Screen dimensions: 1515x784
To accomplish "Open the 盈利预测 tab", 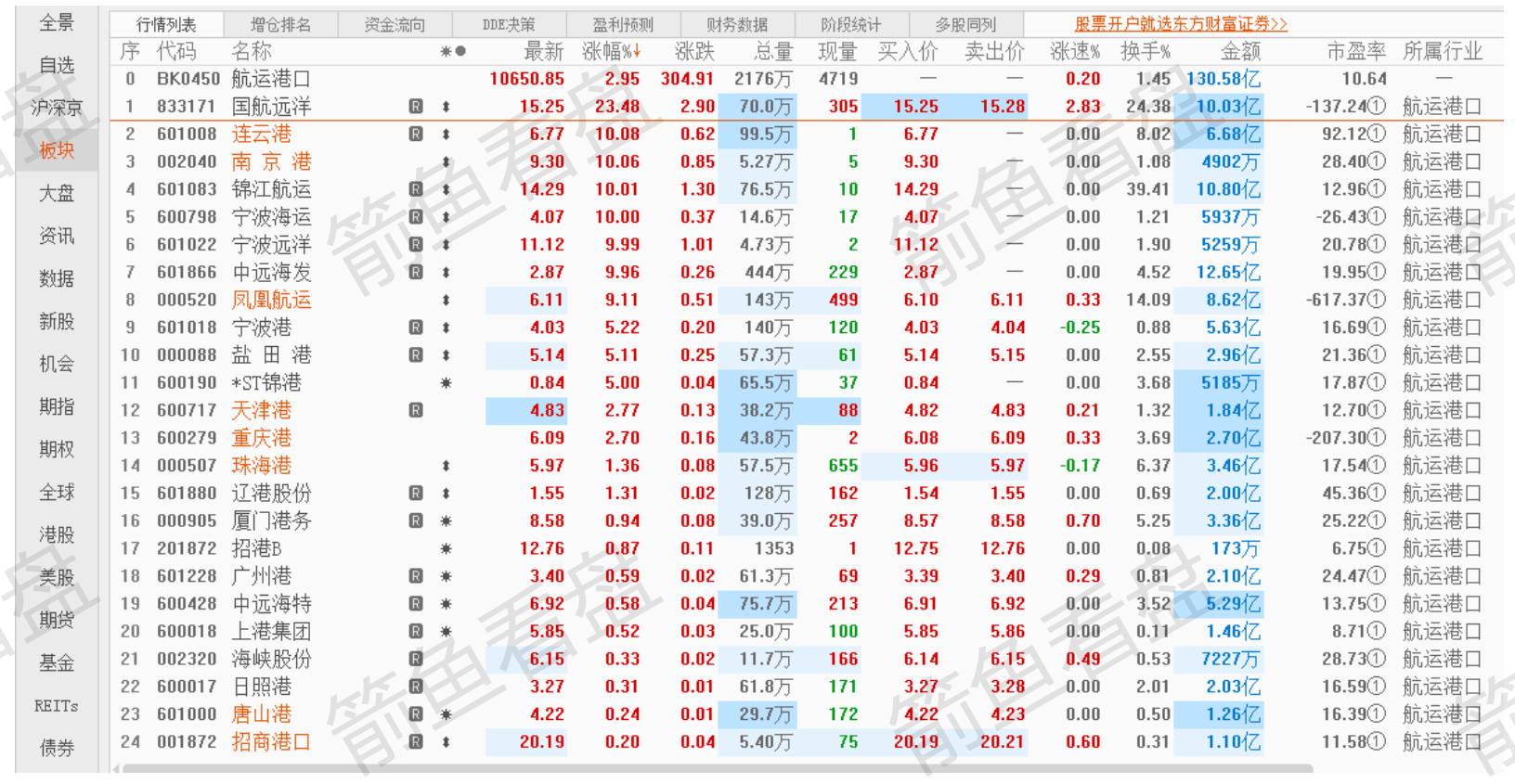I will (623, 25).
